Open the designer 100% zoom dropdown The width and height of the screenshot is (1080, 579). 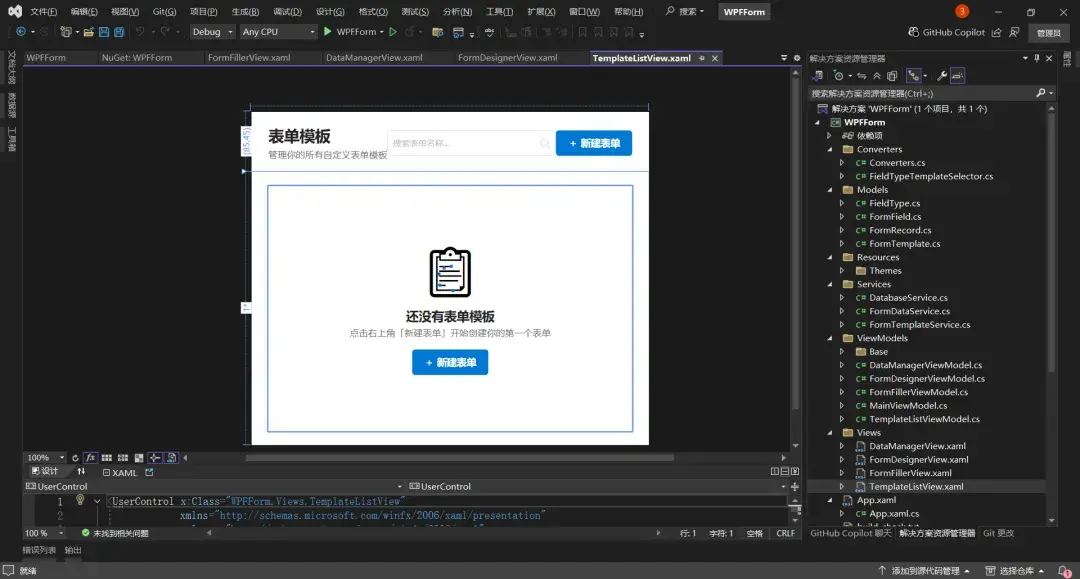pos(45,458)
